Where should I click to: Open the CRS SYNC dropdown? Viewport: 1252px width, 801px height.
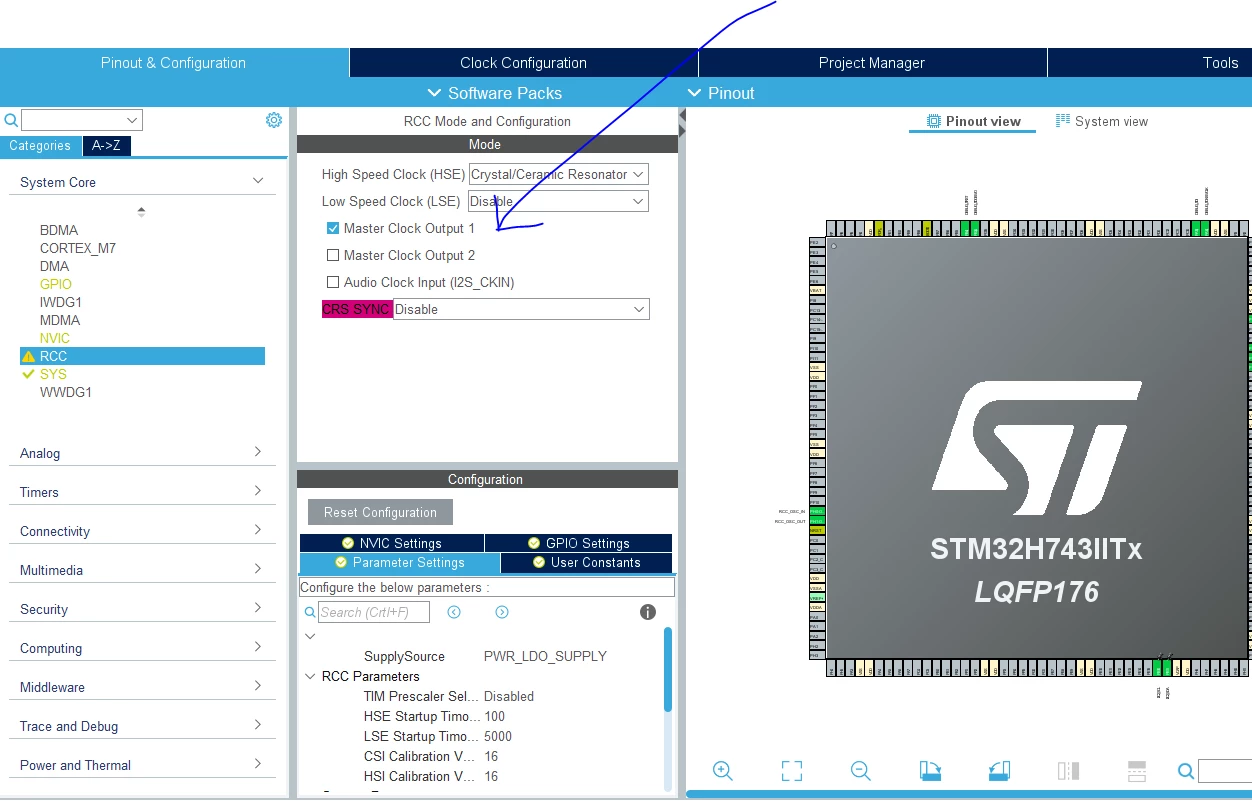(x=521, y=309)
